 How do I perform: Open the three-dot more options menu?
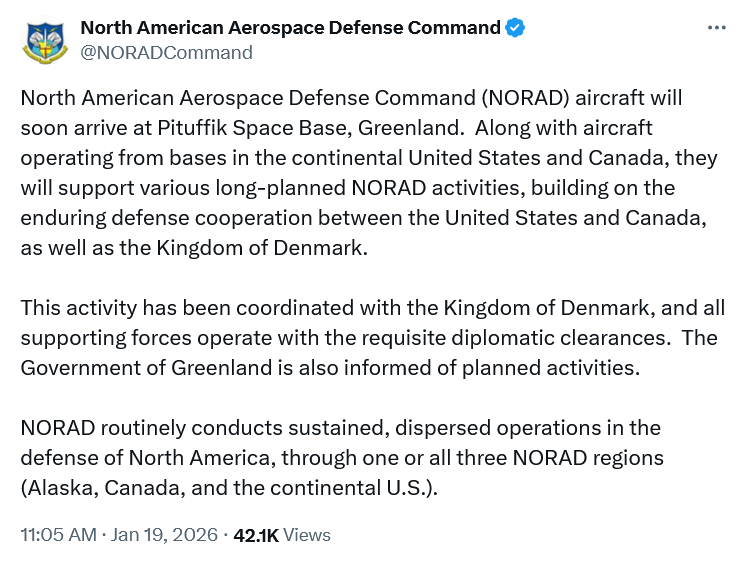coord(716,28)
